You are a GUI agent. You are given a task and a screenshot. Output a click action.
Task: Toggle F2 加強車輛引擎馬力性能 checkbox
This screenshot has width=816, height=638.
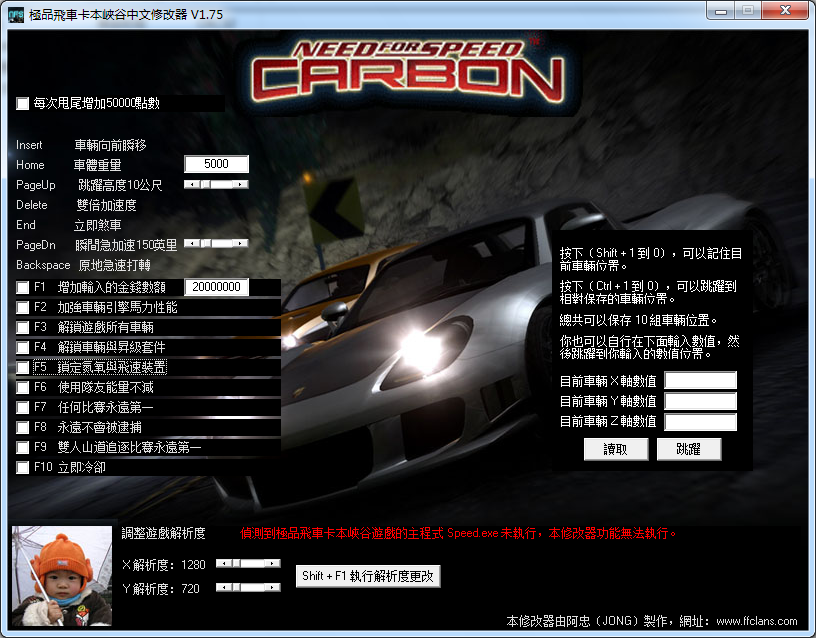coord(22,308)
